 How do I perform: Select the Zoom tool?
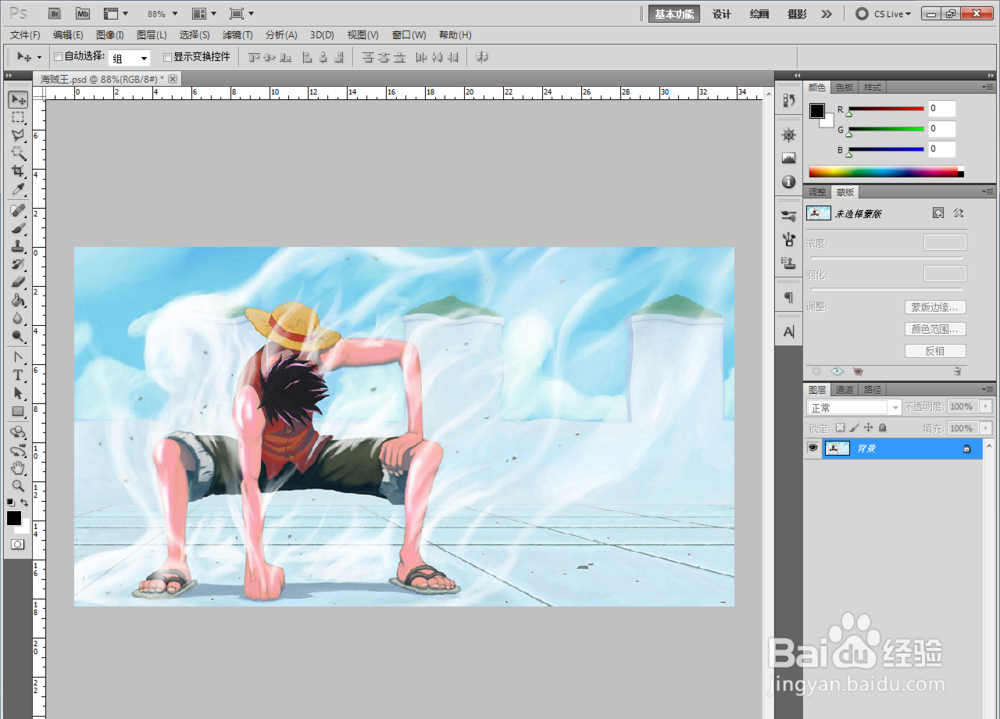18,486
